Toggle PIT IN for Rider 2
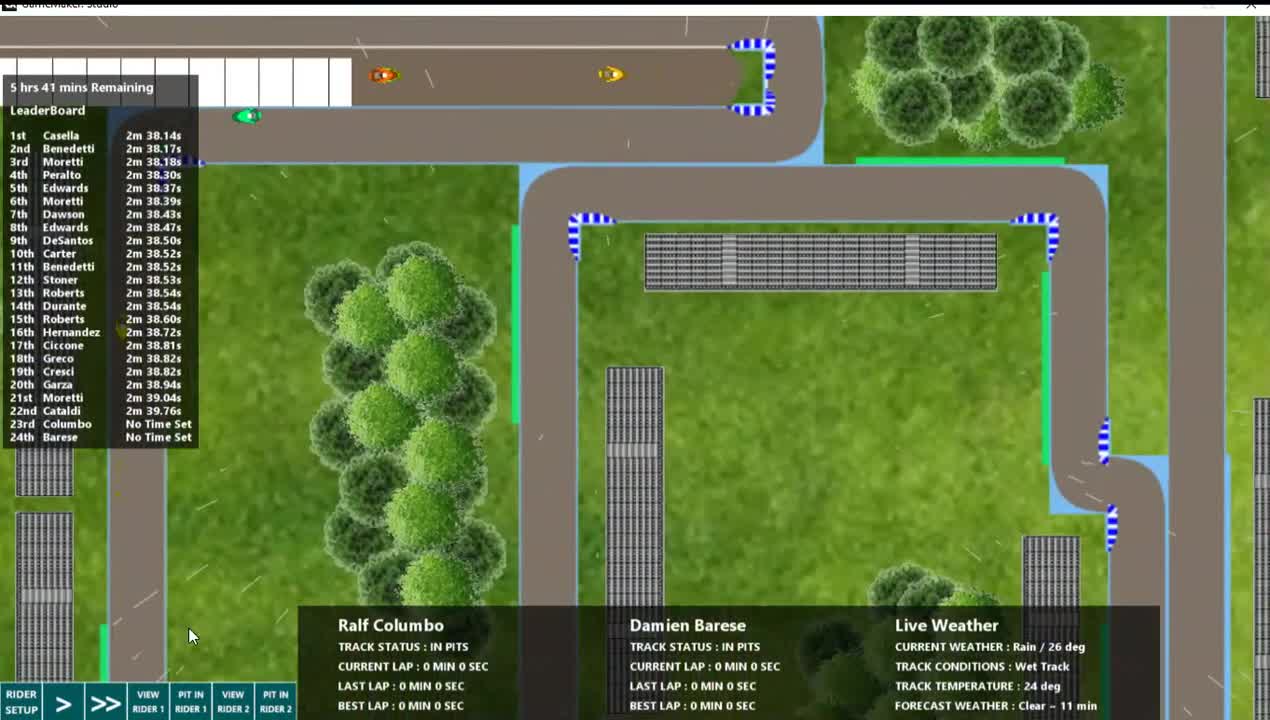The image size is (1270, 720). pyautogui.click(x=275, y=701)
